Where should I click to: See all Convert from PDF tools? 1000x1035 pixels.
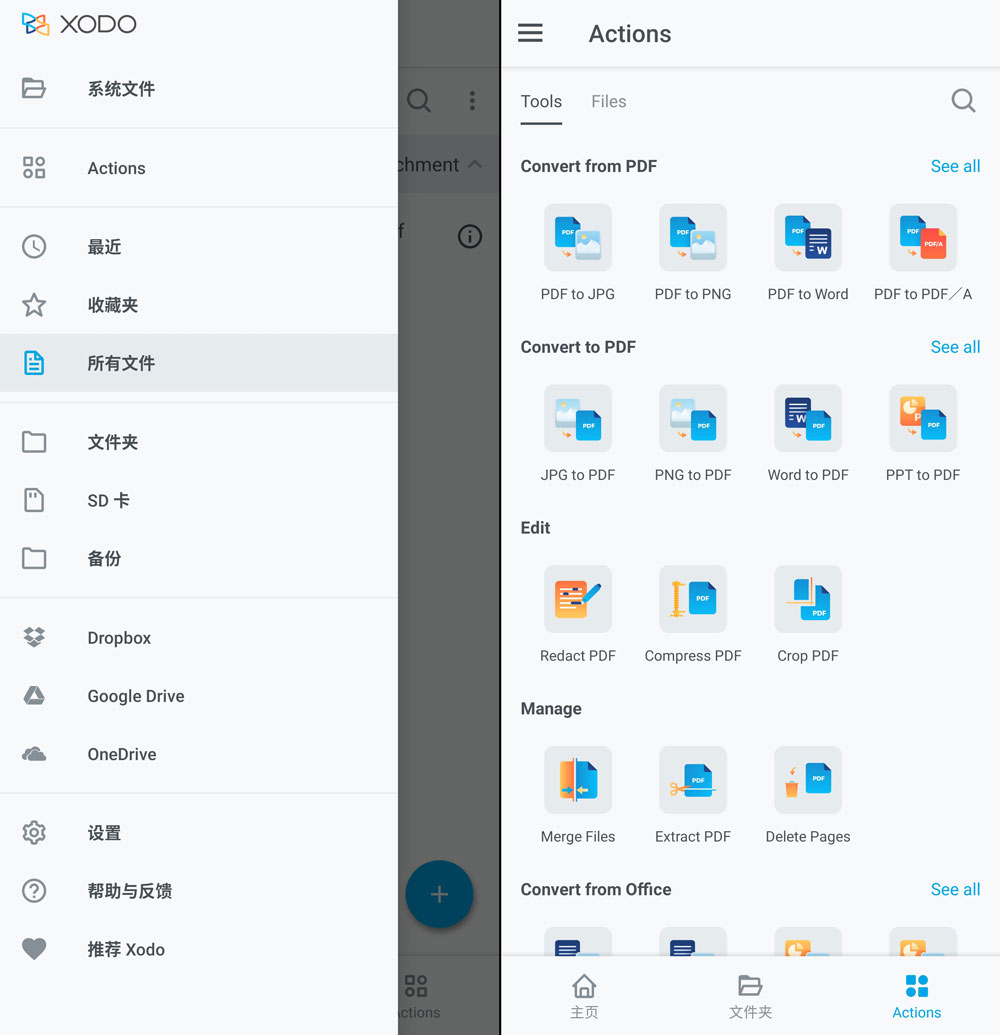955,166
